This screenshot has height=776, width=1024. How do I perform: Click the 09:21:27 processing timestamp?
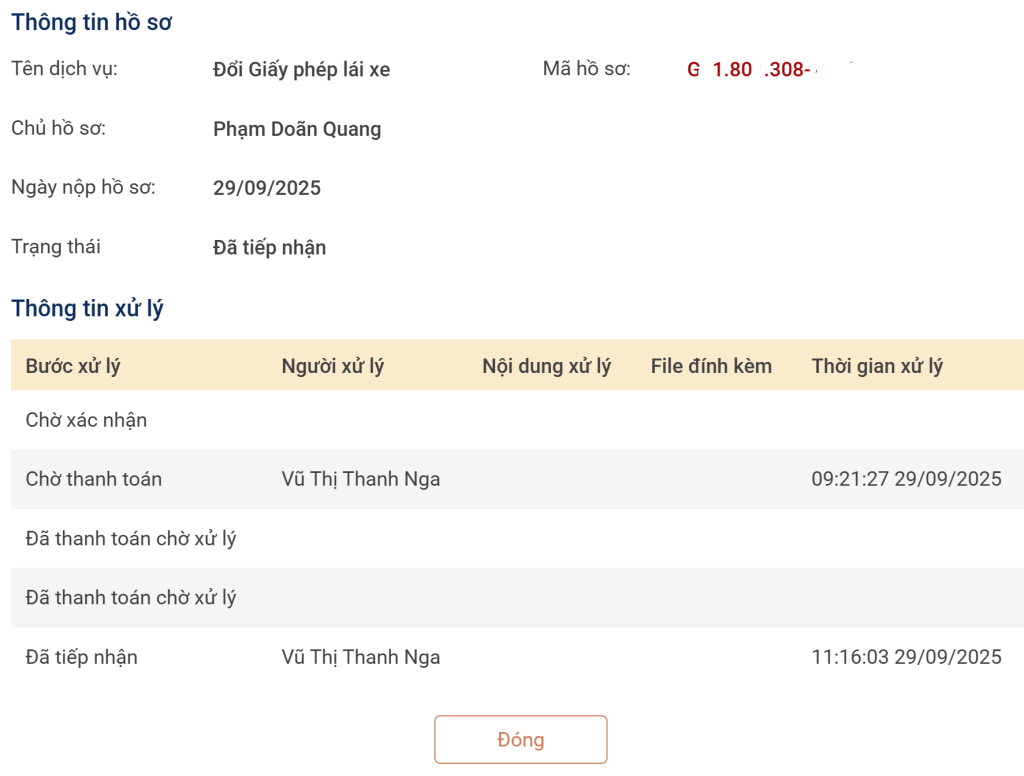[906, 479]
